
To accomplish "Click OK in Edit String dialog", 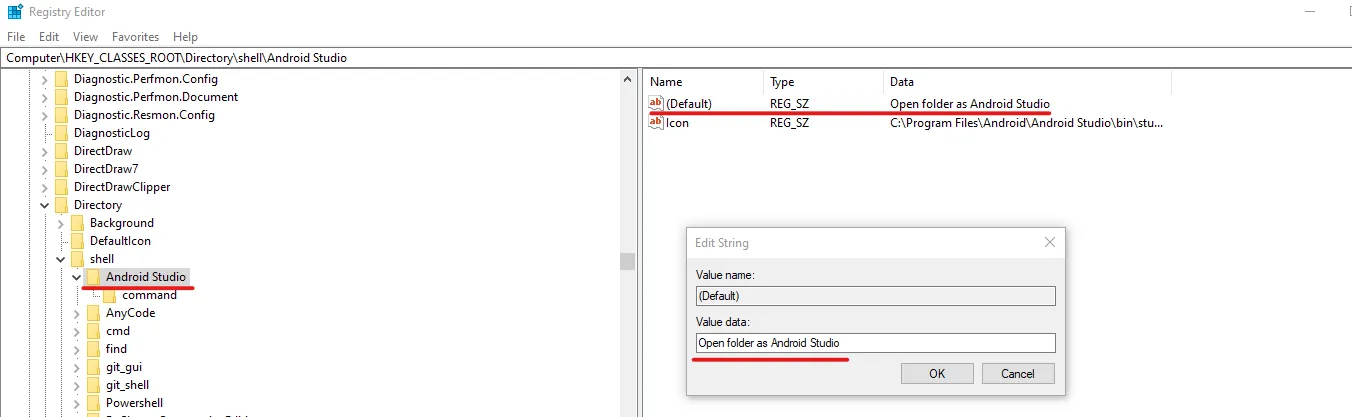I will point(937,373).
